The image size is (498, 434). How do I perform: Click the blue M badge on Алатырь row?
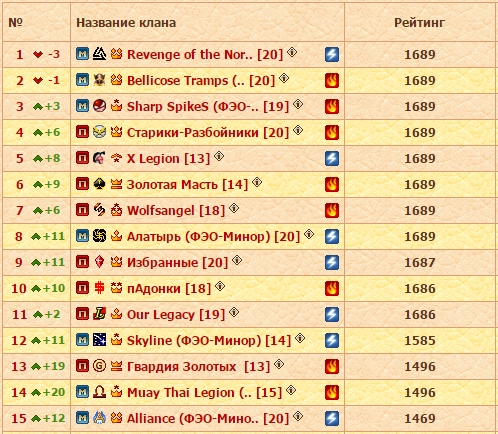point(82,236)
